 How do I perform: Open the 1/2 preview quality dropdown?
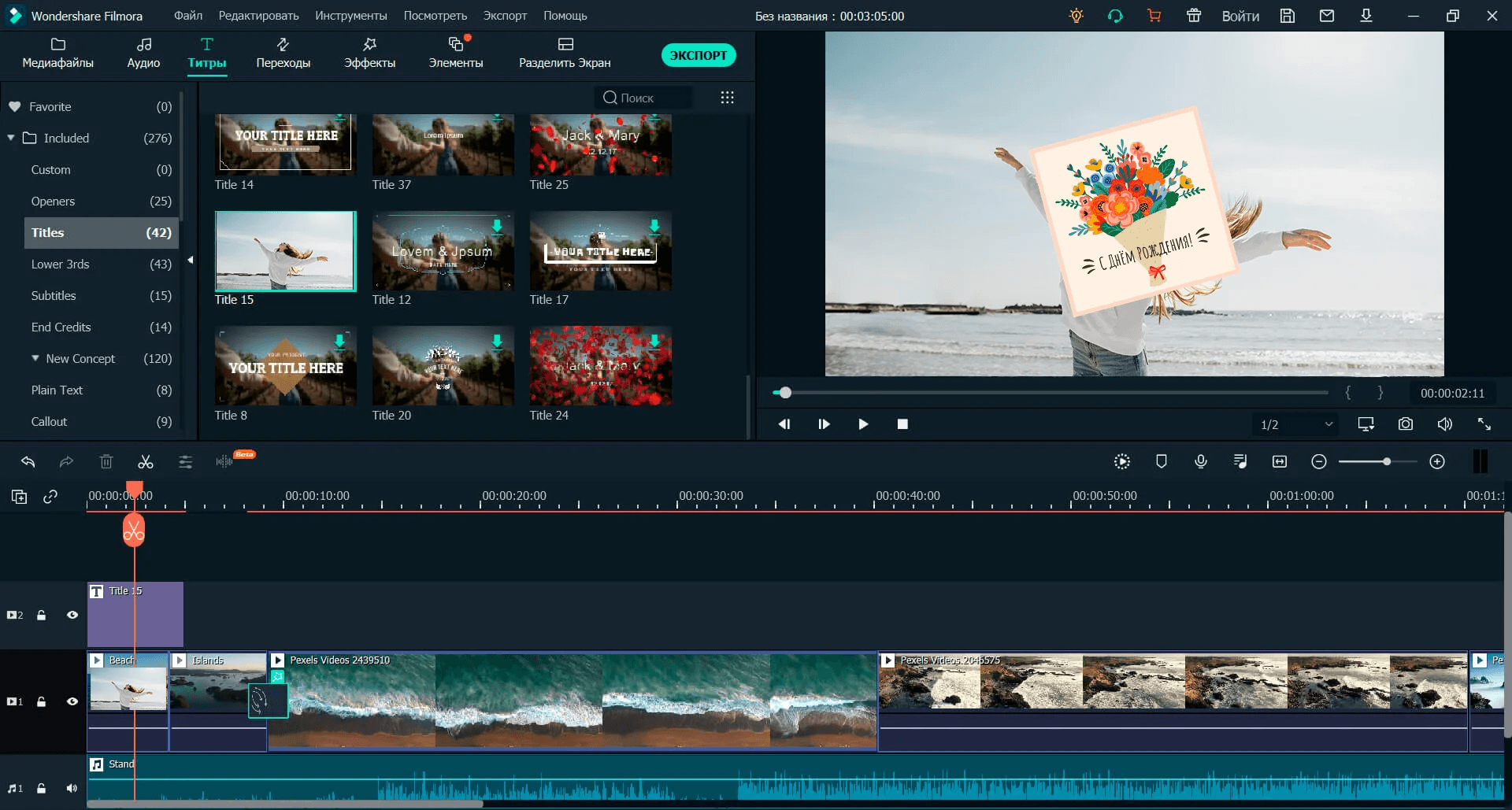click(x=1296, y=424)
